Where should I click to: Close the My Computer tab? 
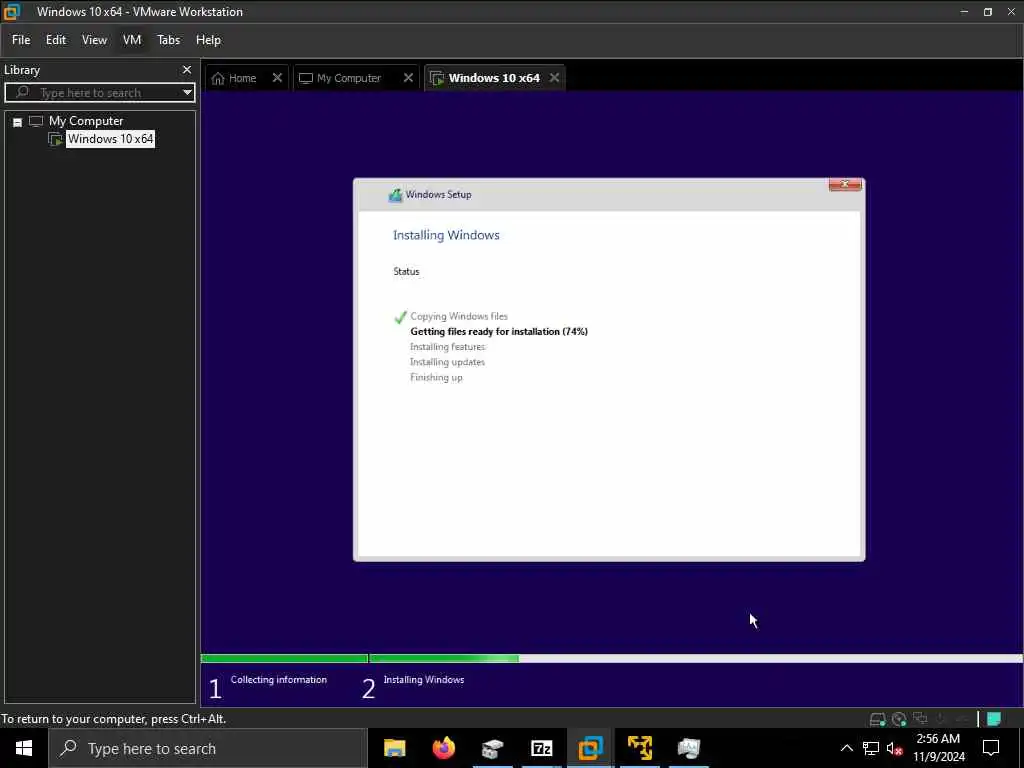pos(408,78)
